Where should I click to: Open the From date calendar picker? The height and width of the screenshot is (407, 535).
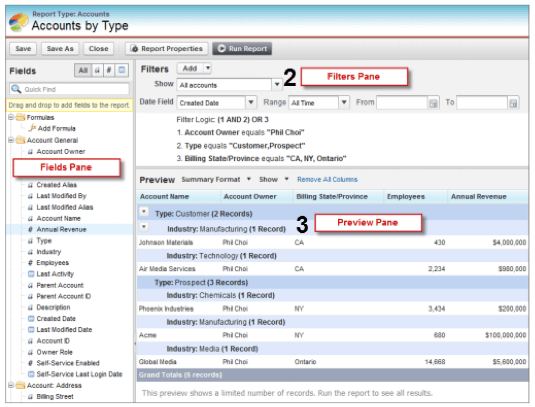point(433,103)
